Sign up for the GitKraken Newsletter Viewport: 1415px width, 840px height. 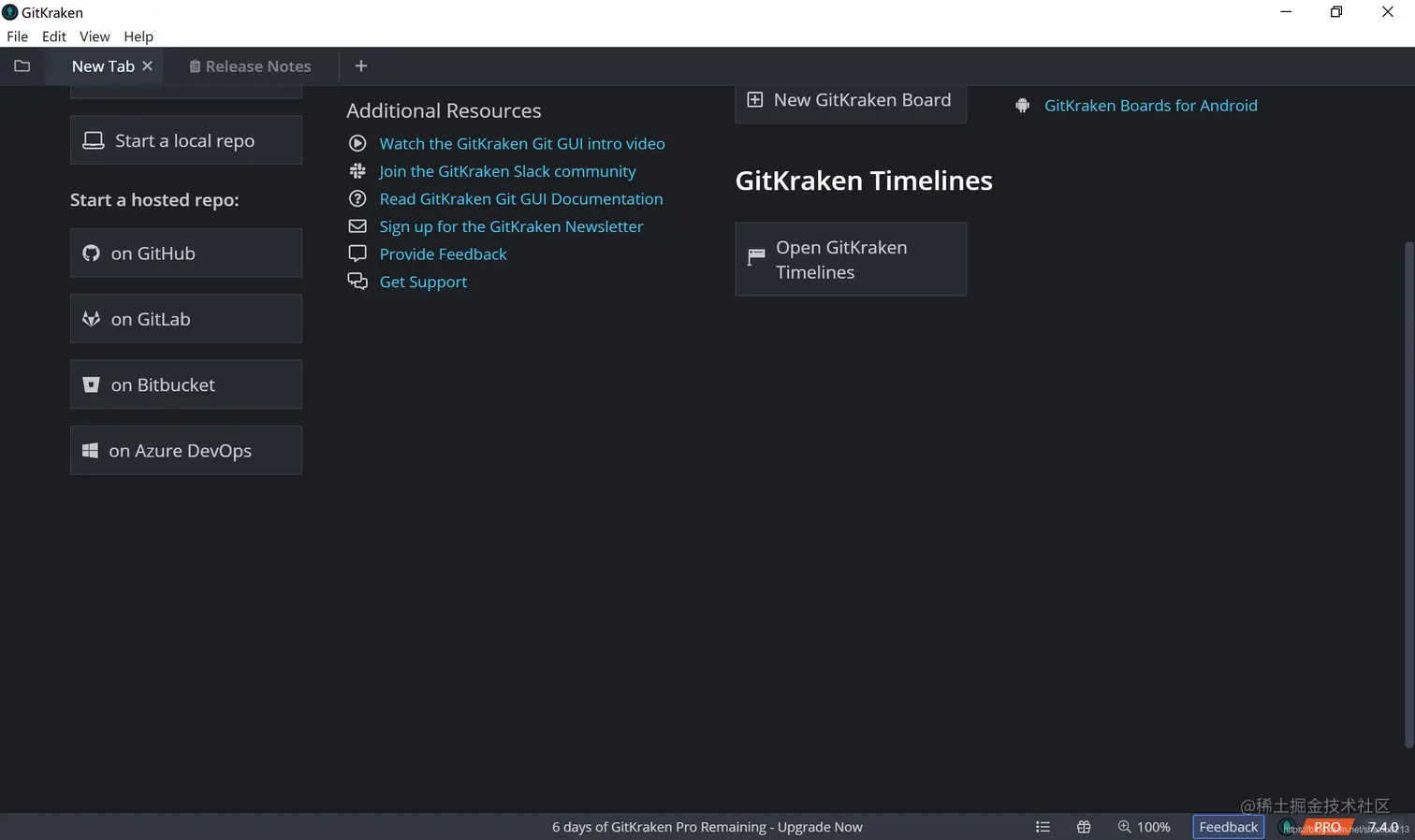point(511,226)
